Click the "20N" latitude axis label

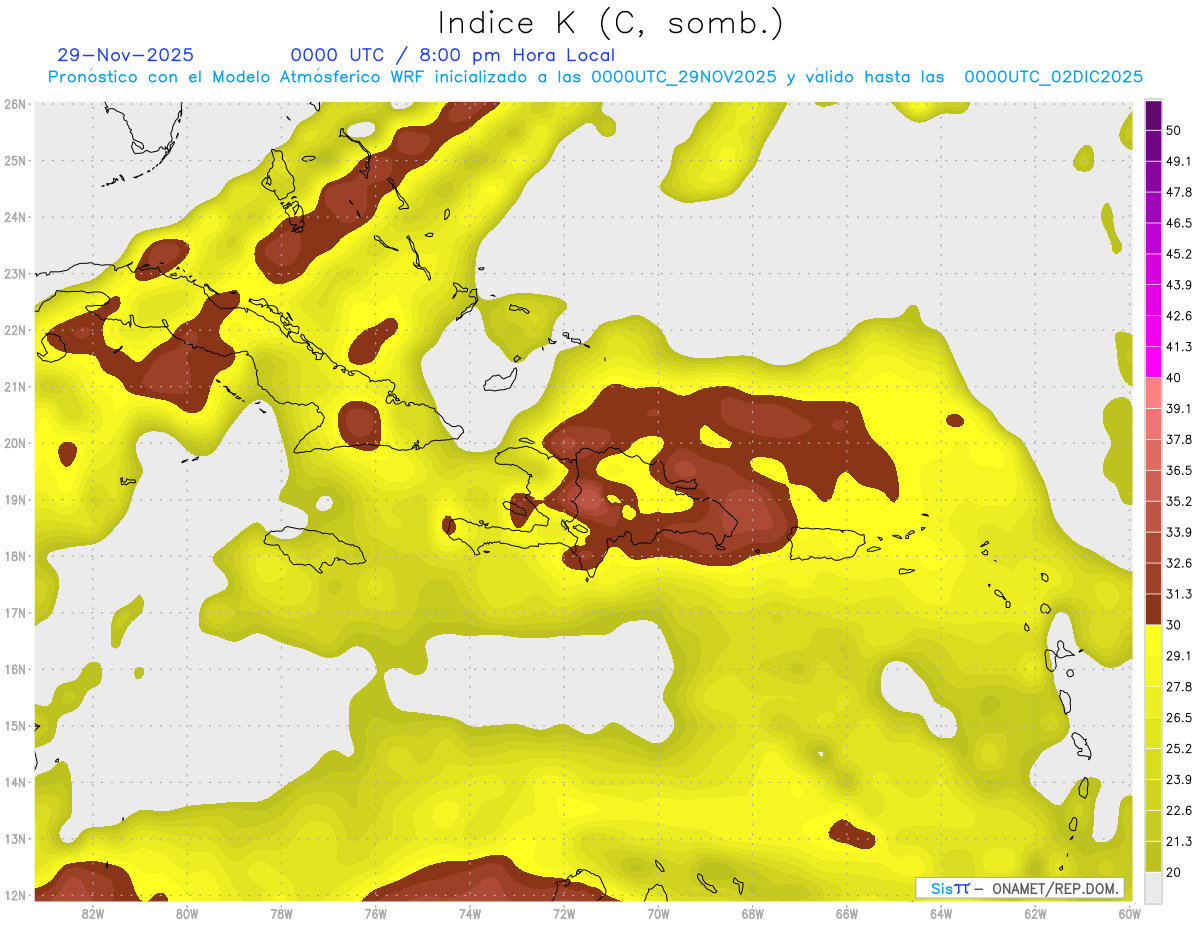tap(15, 443)
